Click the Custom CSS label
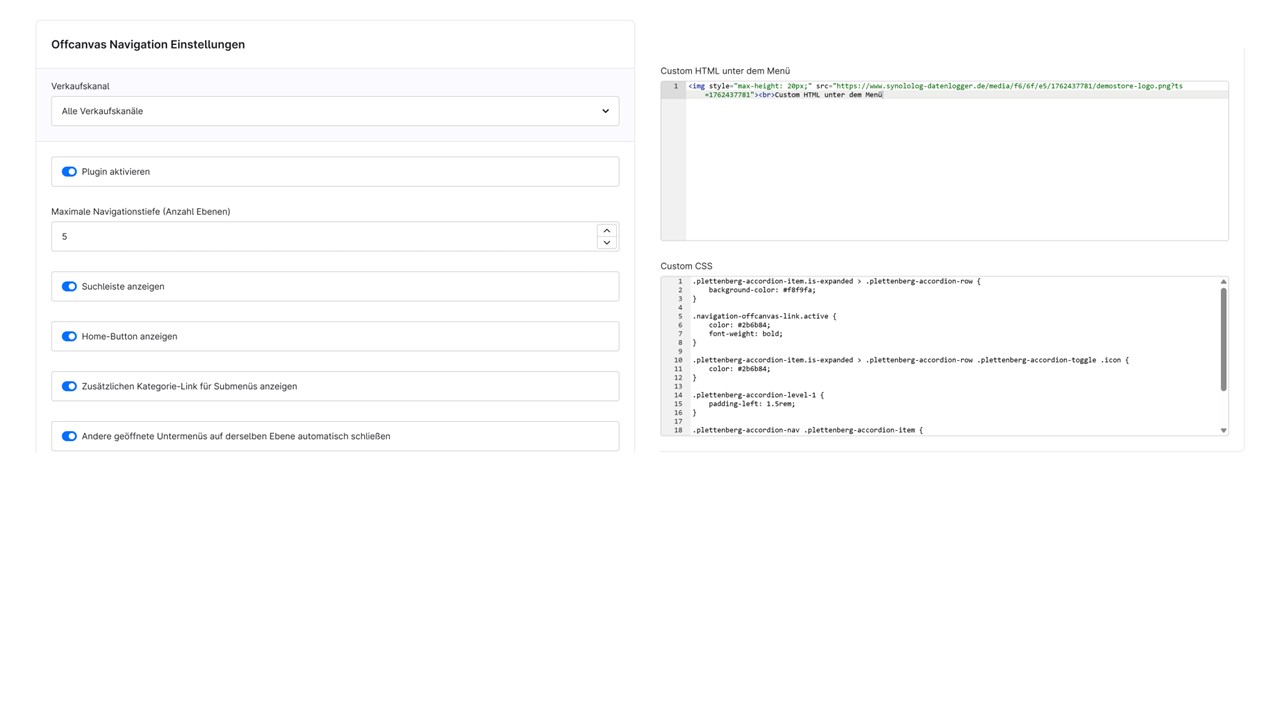The image size is (1280, 720). click(686, 266)
